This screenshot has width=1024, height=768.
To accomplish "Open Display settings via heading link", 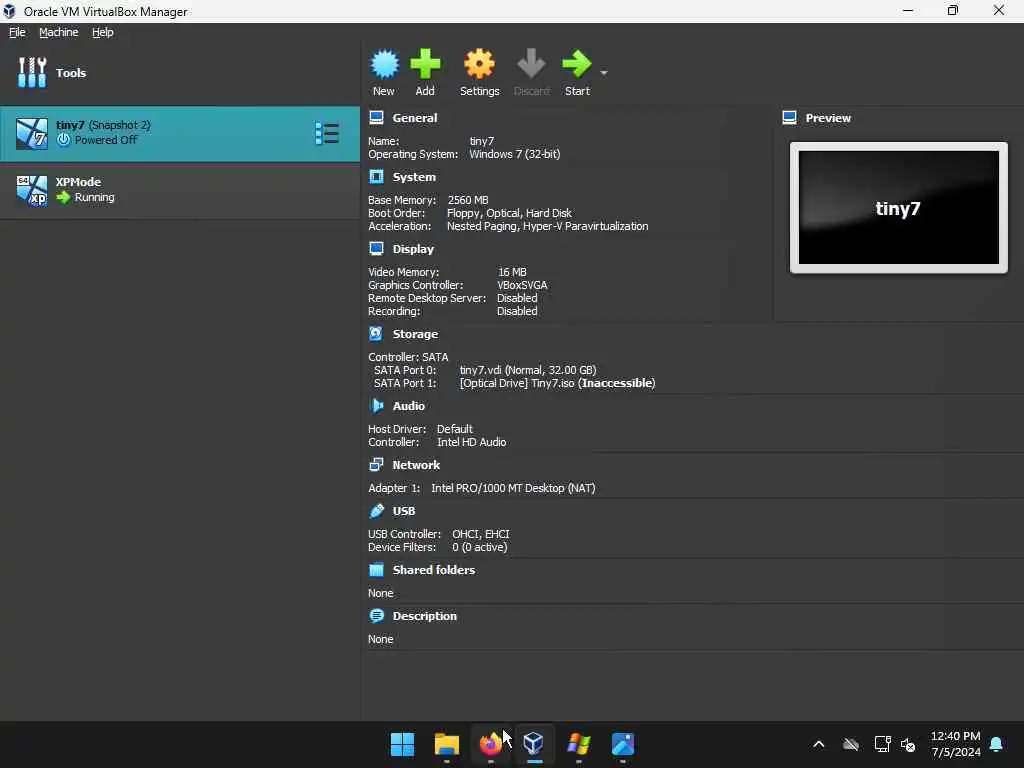I will tap(413, 249).
